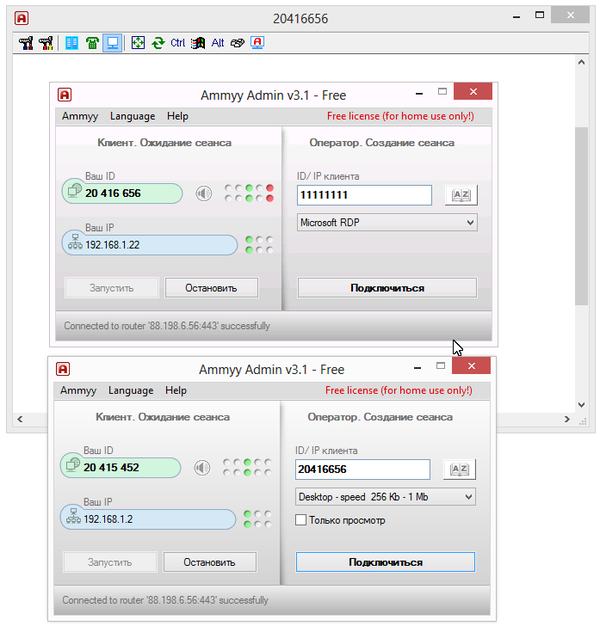
Task: Click 'Connected to router' status in the window with ID 20 416 656
Action: 167,326
